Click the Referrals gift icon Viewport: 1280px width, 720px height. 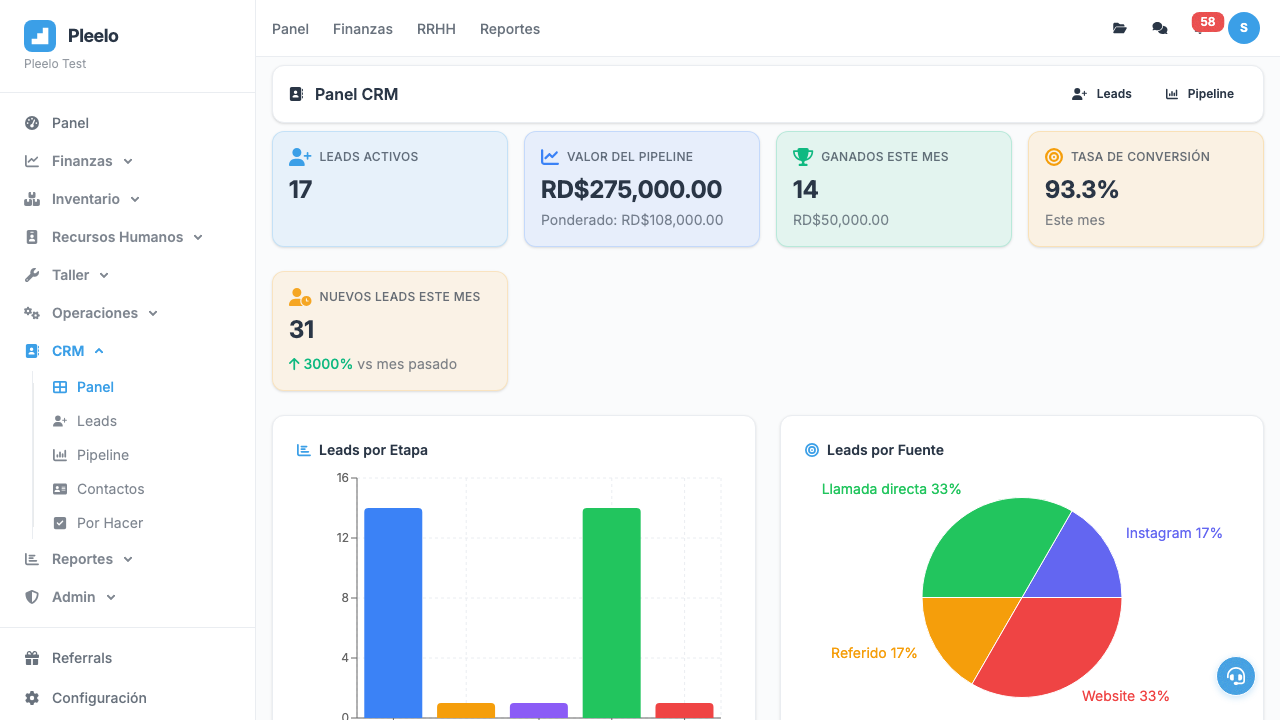tap(32, 658)
